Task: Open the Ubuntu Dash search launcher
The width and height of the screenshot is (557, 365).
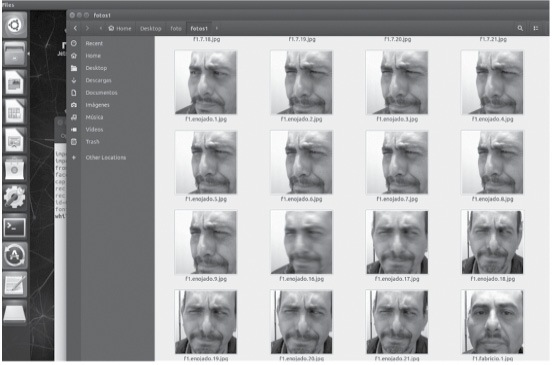Action: (15, 25)
